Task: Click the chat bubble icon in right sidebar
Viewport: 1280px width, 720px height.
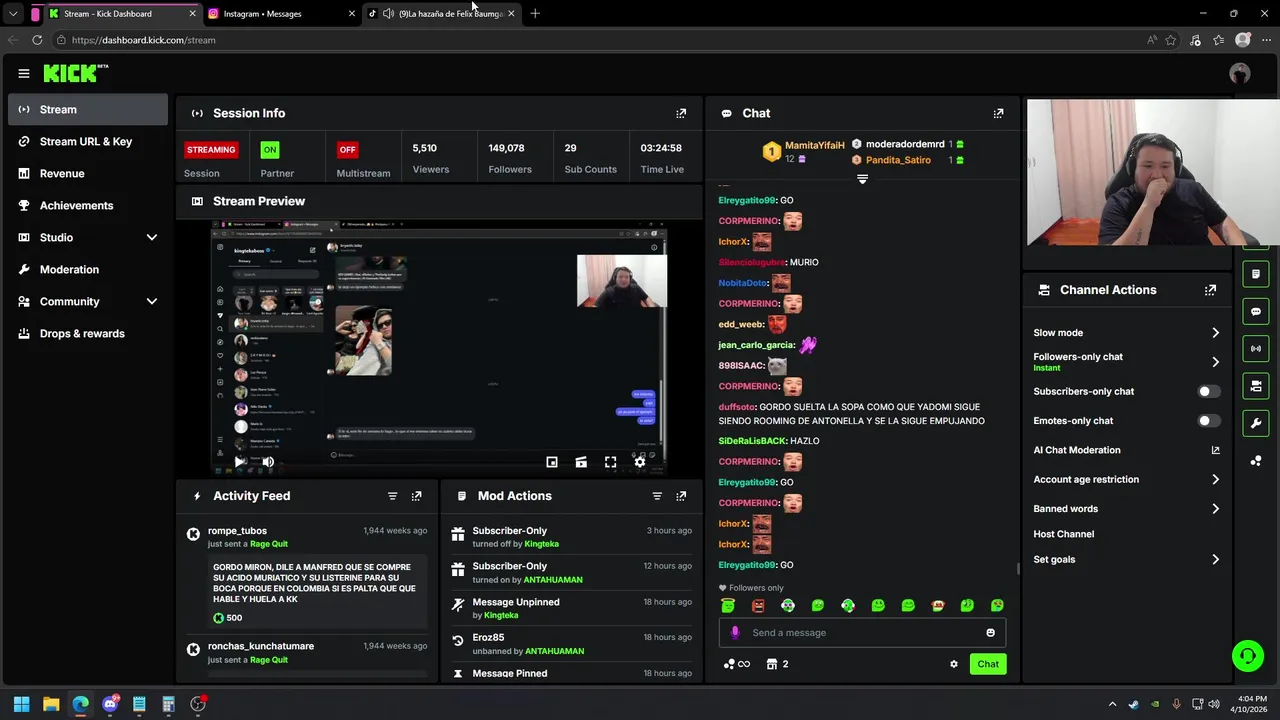Action: (x=1256, y=311)
